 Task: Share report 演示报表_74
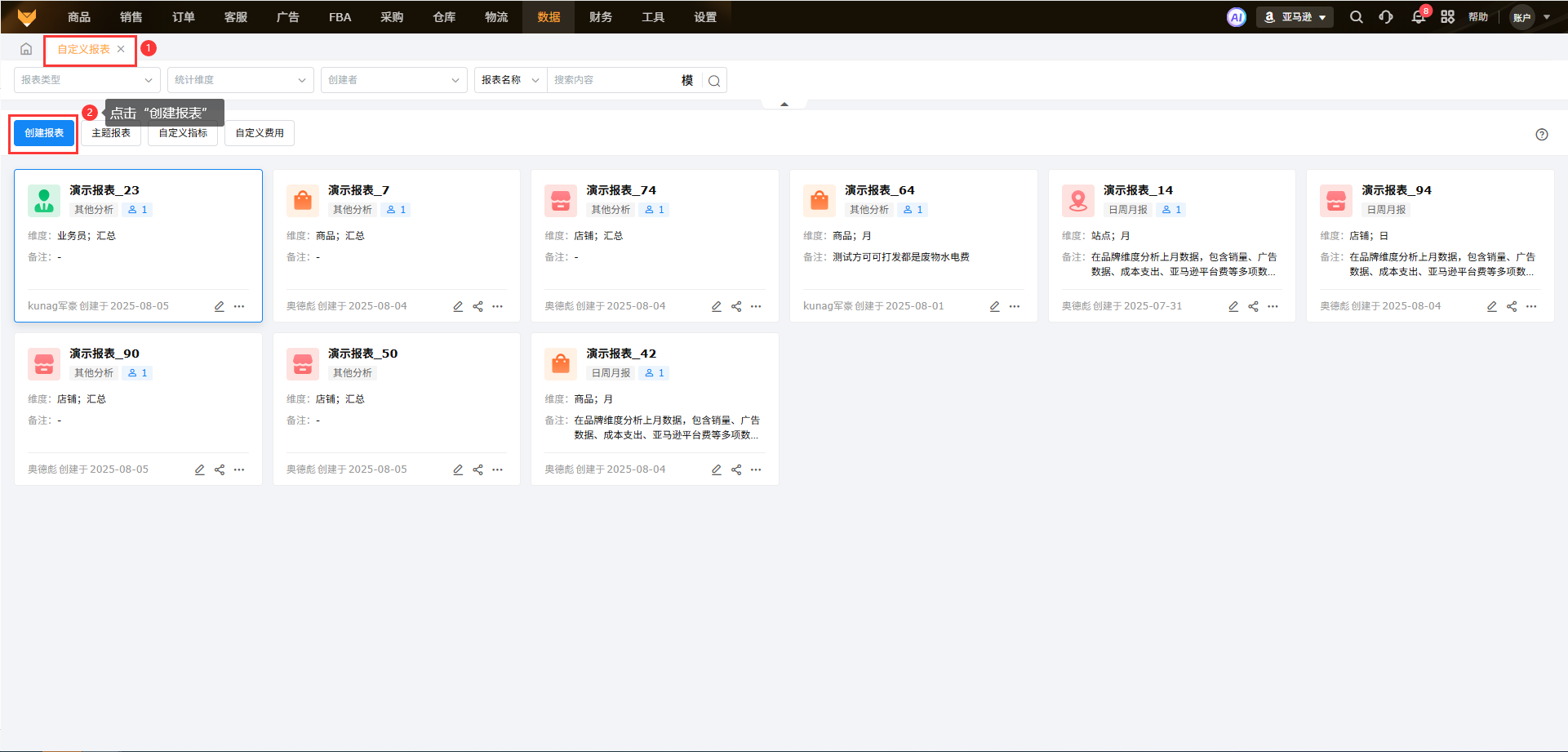[x=736, y=307]
